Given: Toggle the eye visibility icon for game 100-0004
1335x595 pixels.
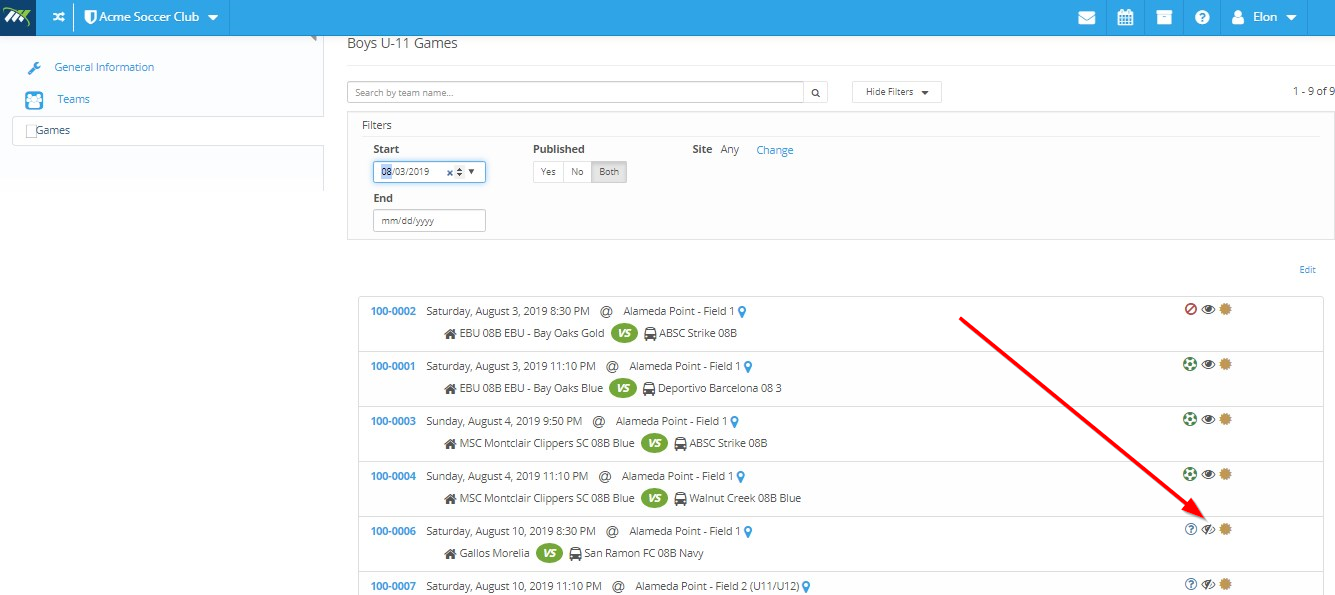Looking at the screenshot, I should (x=1208, y=474).
